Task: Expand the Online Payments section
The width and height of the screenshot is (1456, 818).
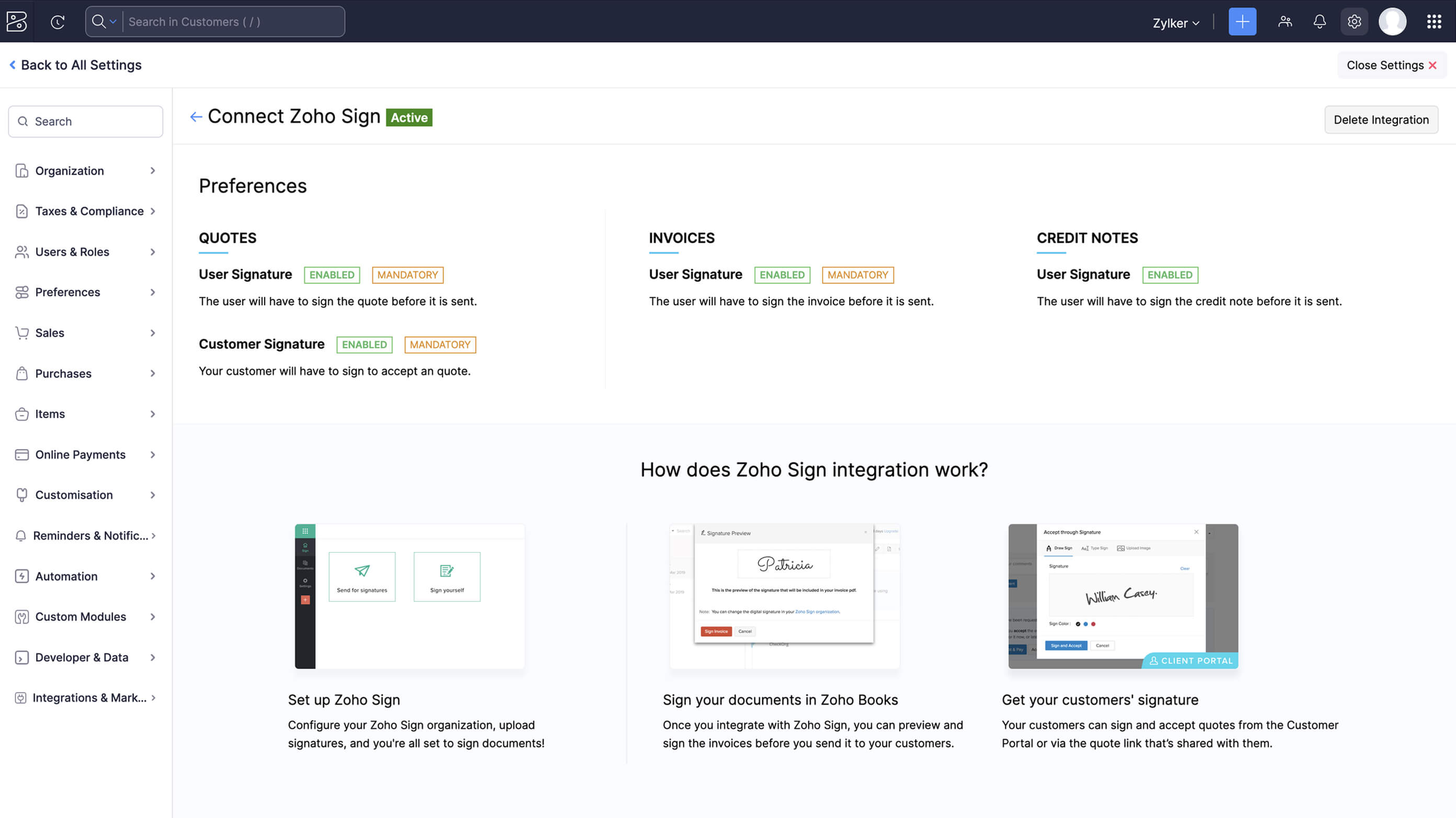Action: pos(85,454)
